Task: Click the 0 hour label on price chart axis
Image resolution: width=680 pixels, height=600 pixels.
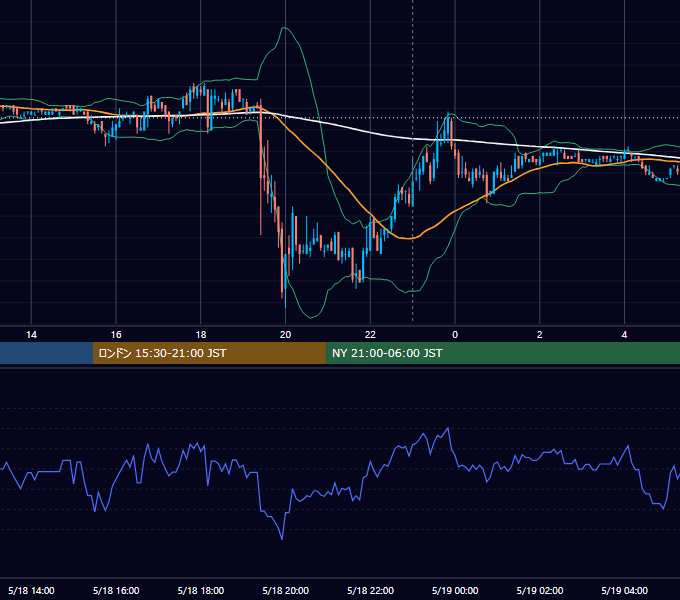Action: tap(455, 335)
